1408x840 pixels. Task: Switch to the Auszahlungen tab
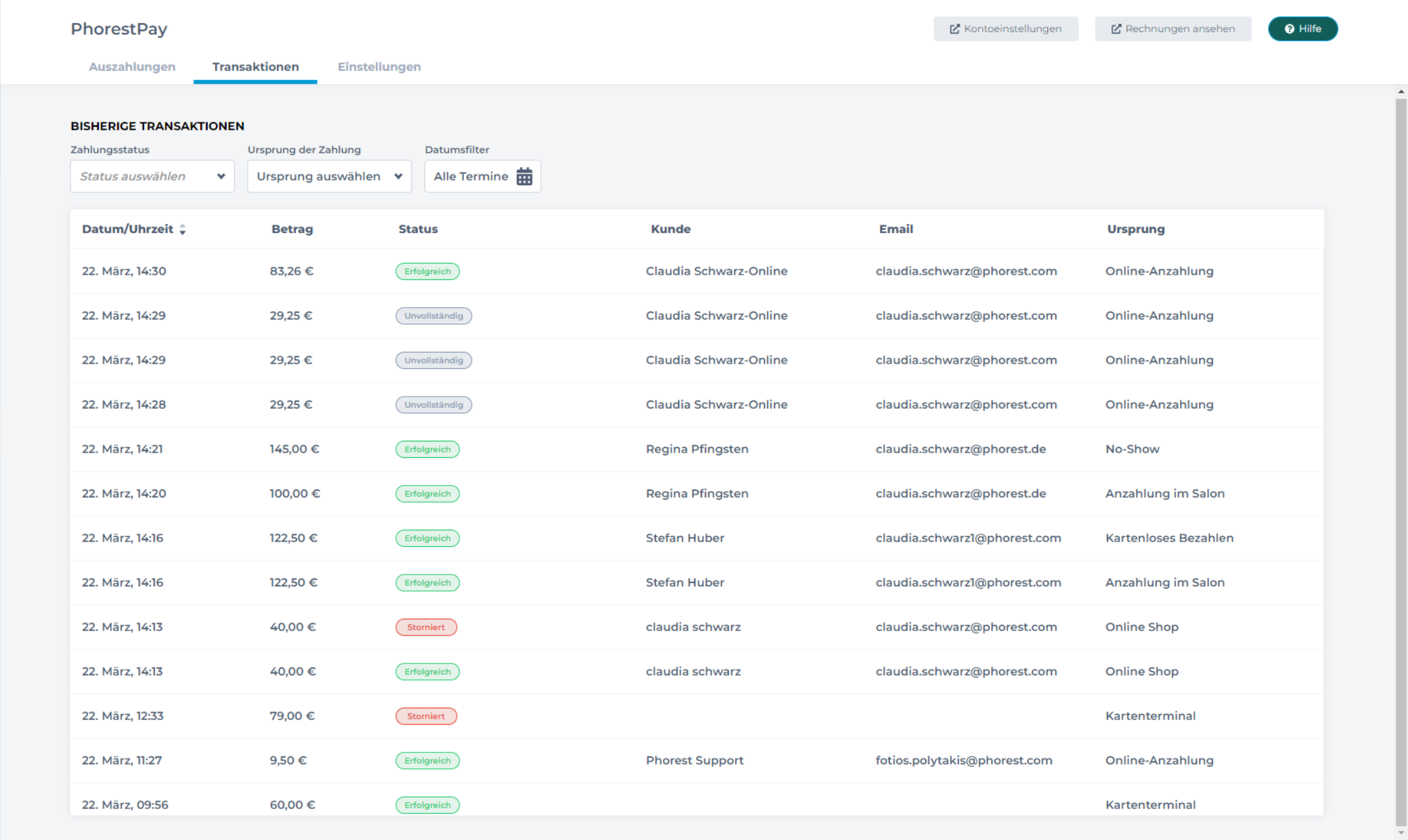tap(132, 67)
